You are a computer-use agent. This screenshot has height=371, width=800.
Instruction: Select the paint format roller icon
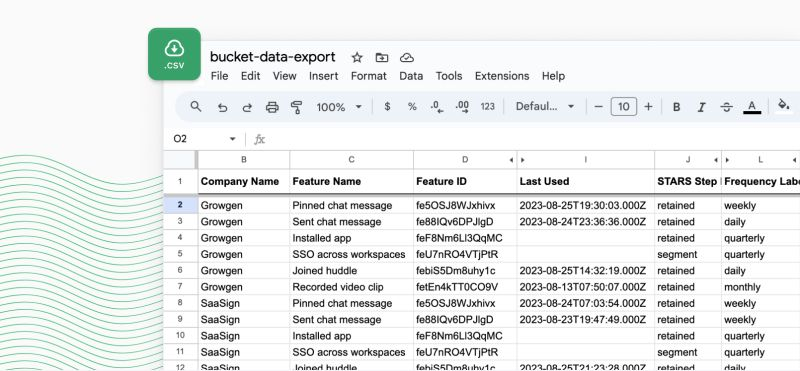(x=296, y=107)
